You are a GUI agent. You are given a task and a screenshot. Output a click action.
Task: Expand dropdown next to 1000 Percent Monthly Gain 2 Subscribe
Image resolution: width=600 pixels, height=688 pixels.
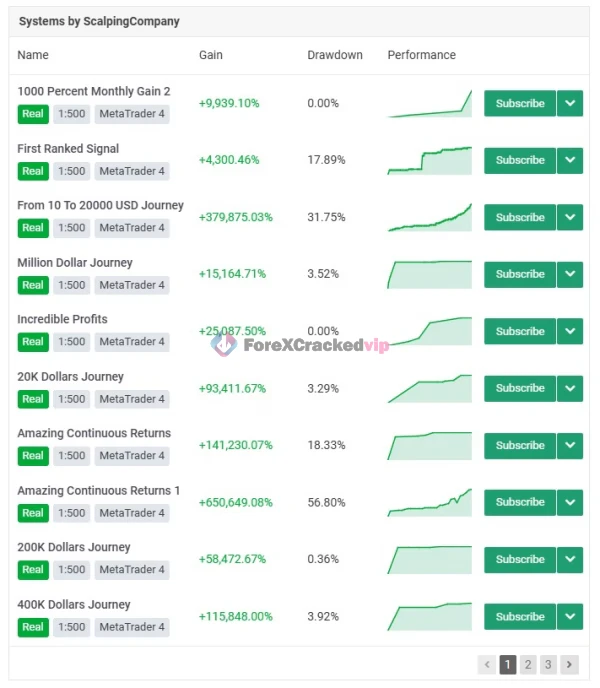tap(570, 103)
